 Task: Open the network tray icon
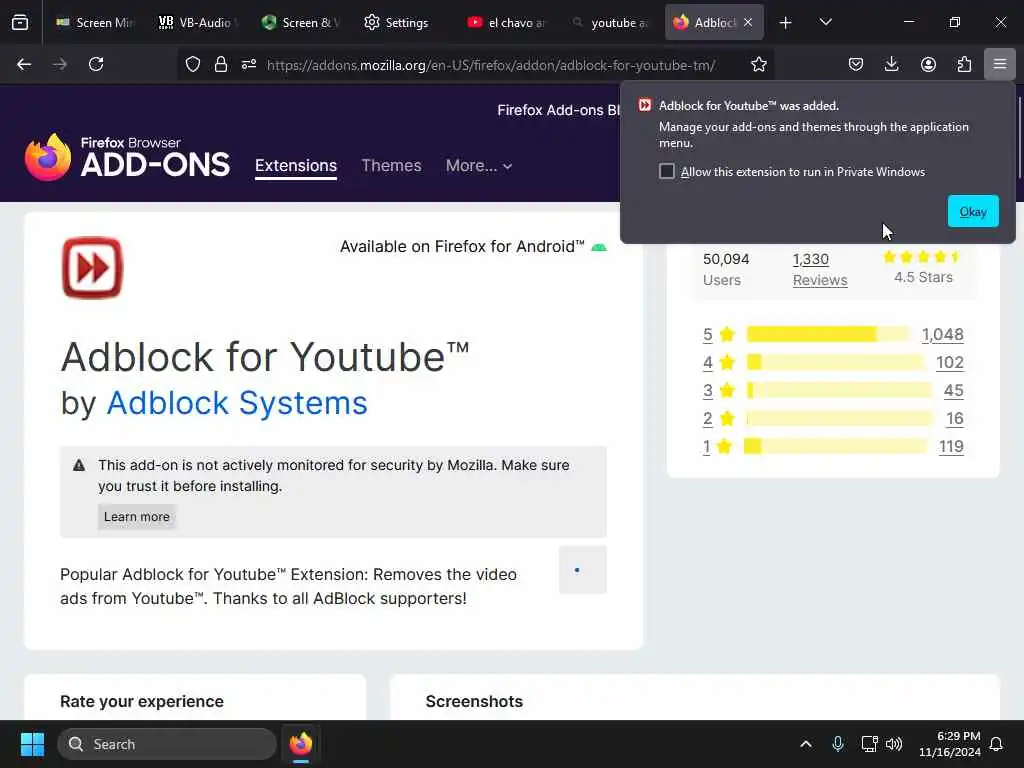point(869,744)
